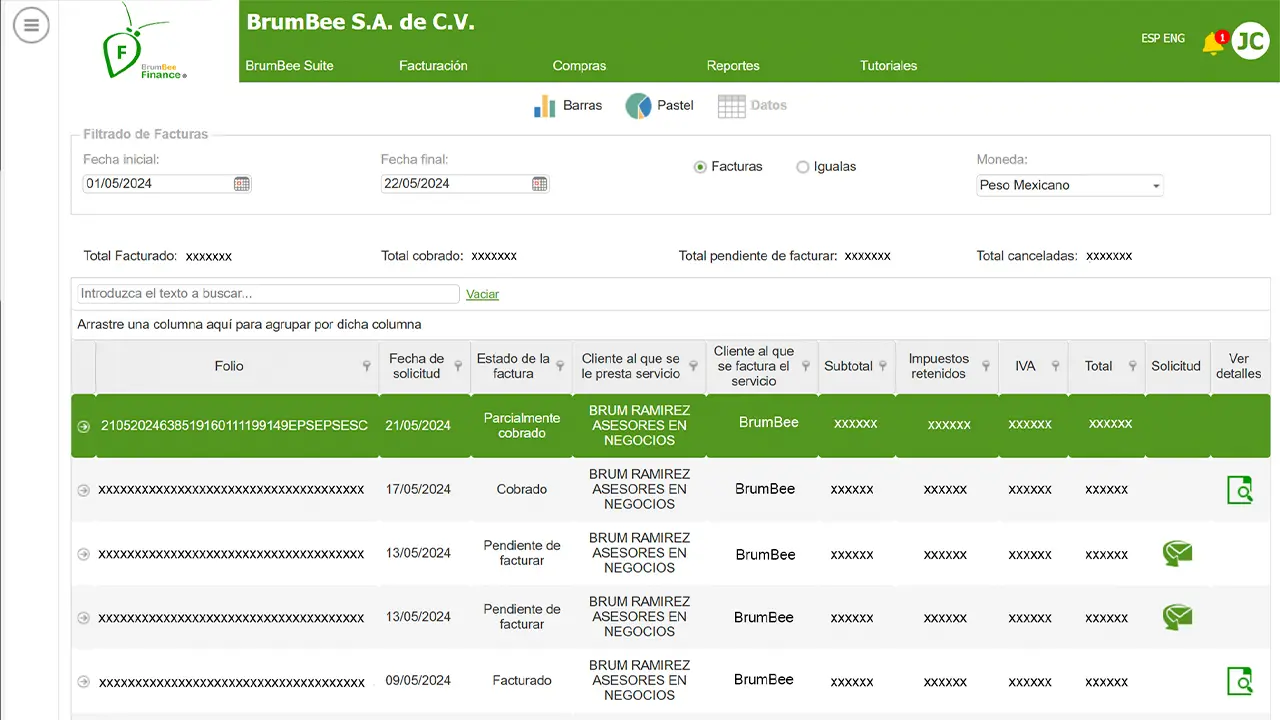Click the 21/05/2024 date cell

tap(418, 426)
